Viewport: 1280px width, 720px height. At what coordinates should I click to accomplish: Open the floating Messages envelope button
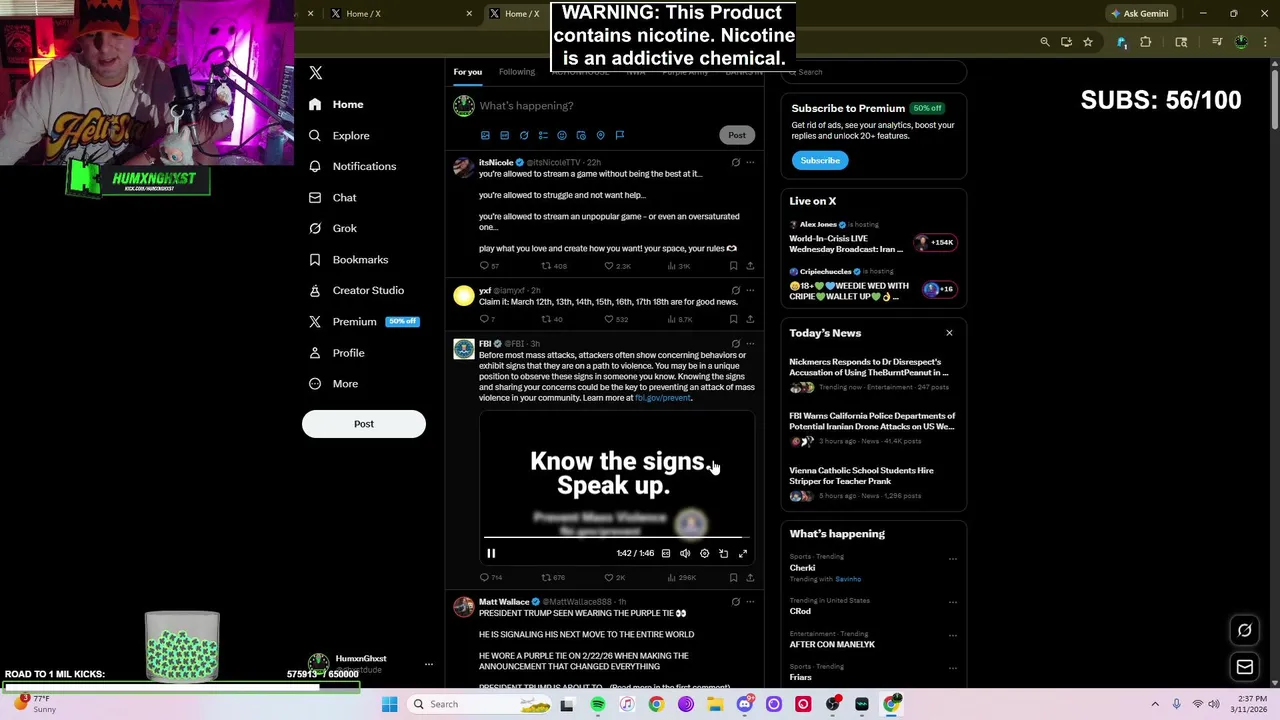pos(1245,667)
